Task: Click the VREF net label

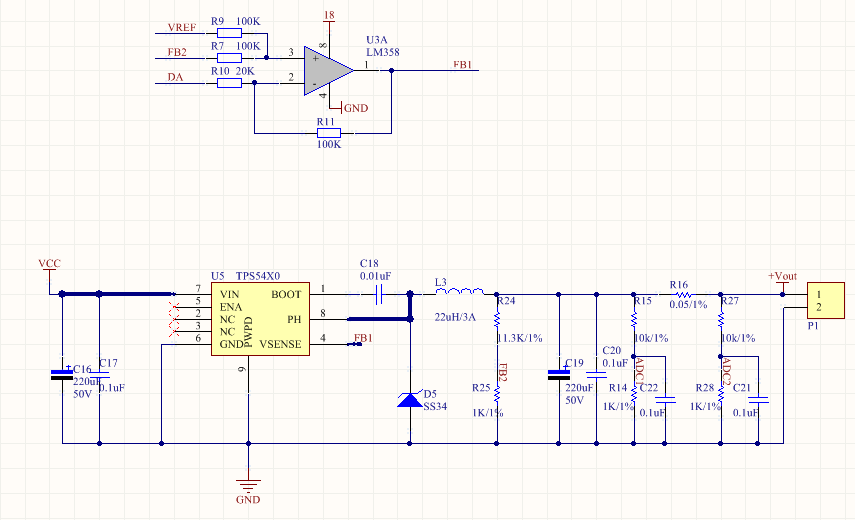Action: pyautogui.click(x=182, y=28)
